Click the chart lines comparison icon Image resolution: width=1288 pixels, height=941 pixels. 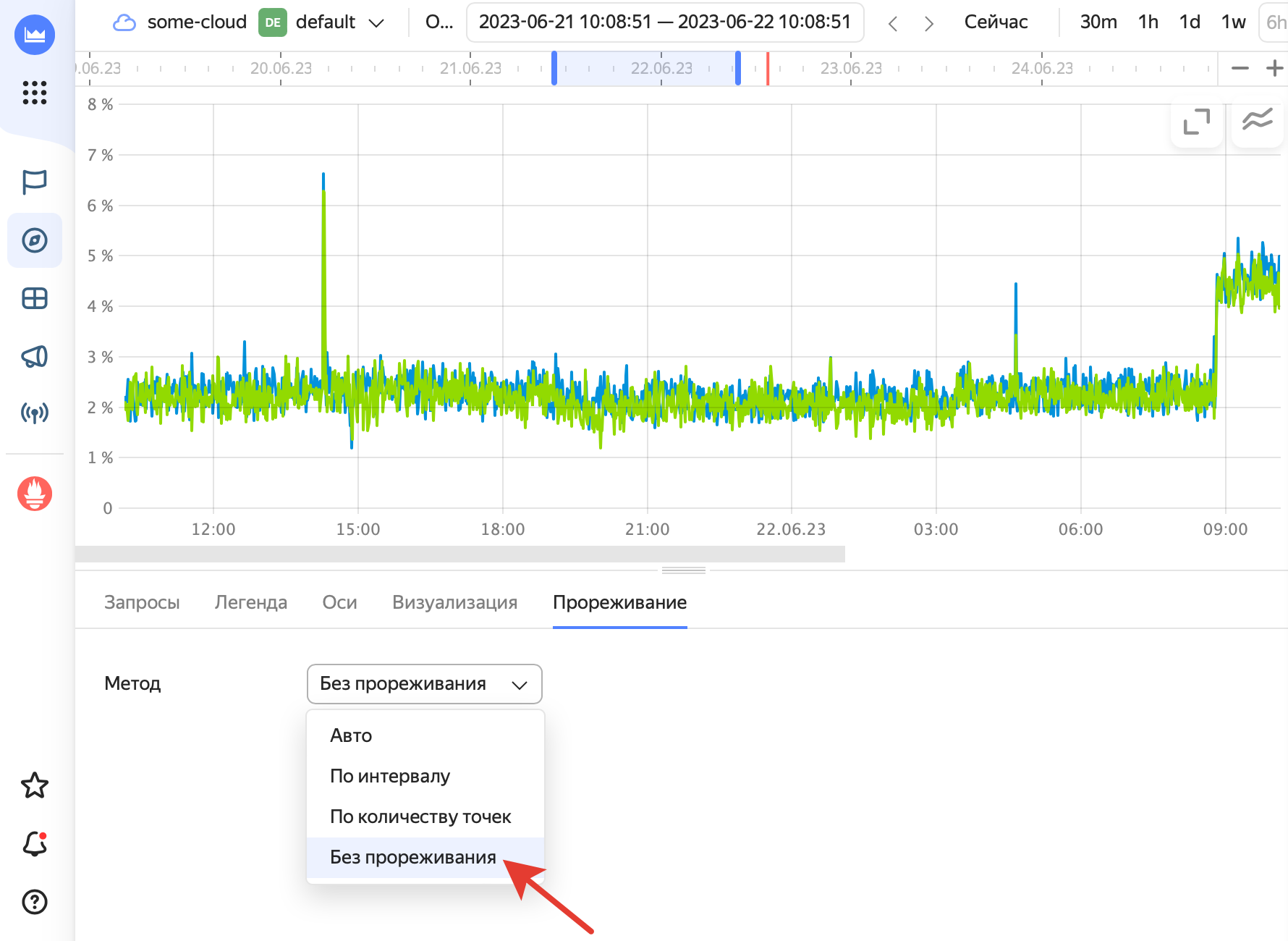click(1257, 120)
